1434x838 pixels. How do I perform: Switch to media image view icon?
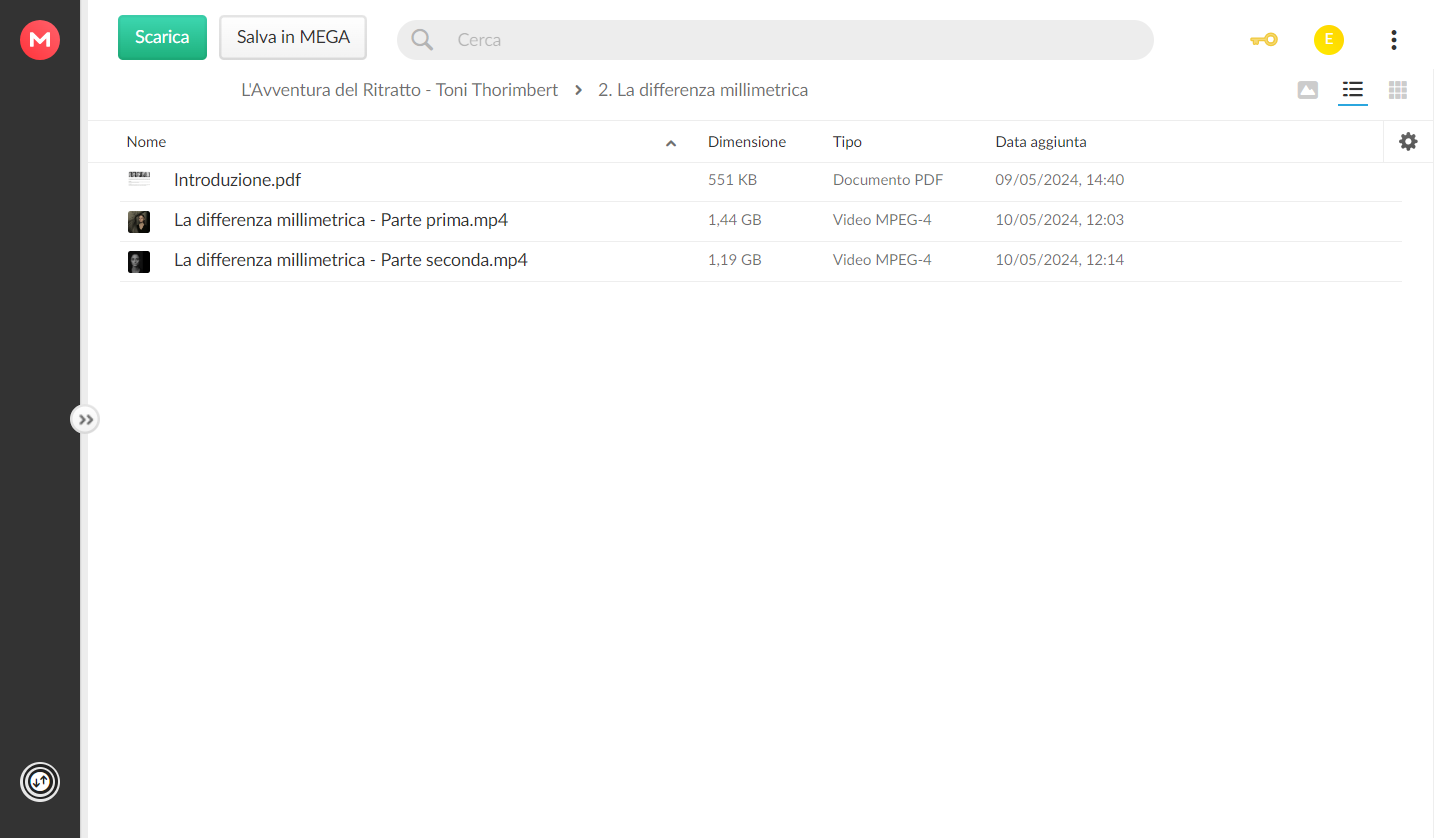click(1307, 90)
